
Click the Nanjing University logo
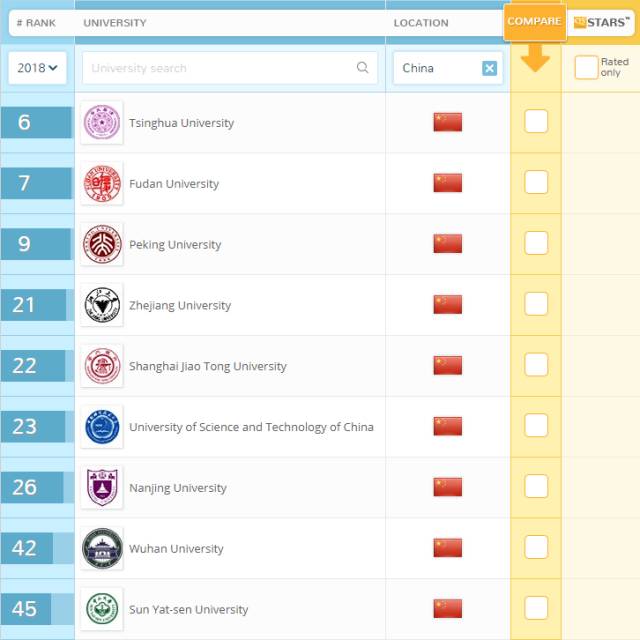102,487
